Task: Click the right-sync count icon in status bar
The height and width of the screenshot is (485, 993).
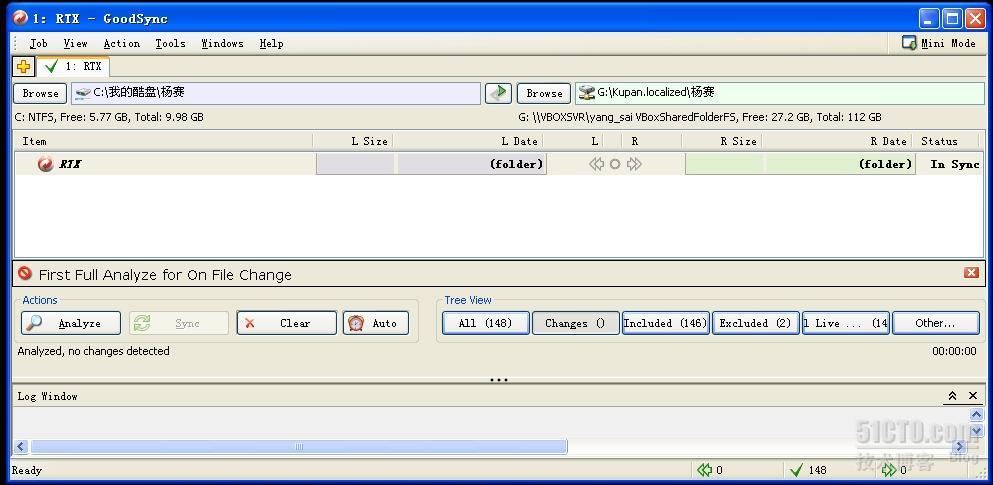Action: (x=889, y=470)
